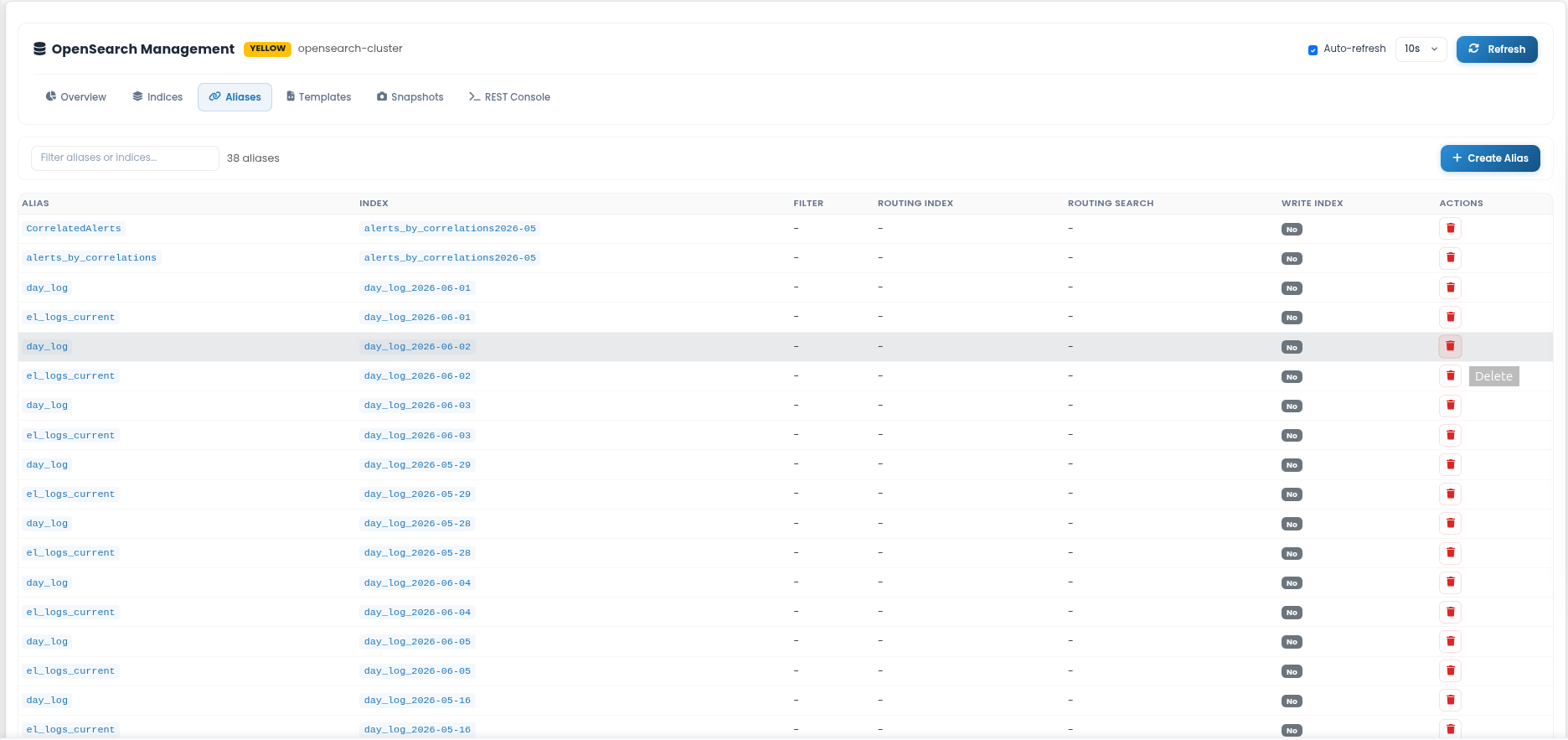Open the Overview tab
This screenshot has height=740, width=1568.
click(x=76, y=97)
